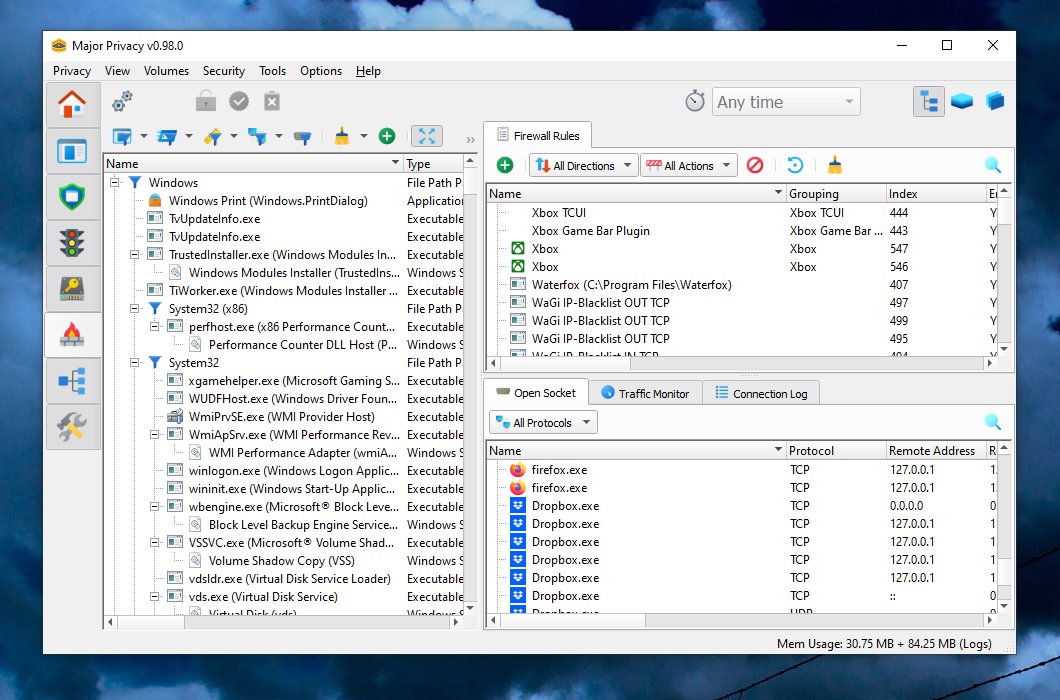1060x700 pixels.
Task: Switch to the Connection Log tab
Action: coord(761,394)
